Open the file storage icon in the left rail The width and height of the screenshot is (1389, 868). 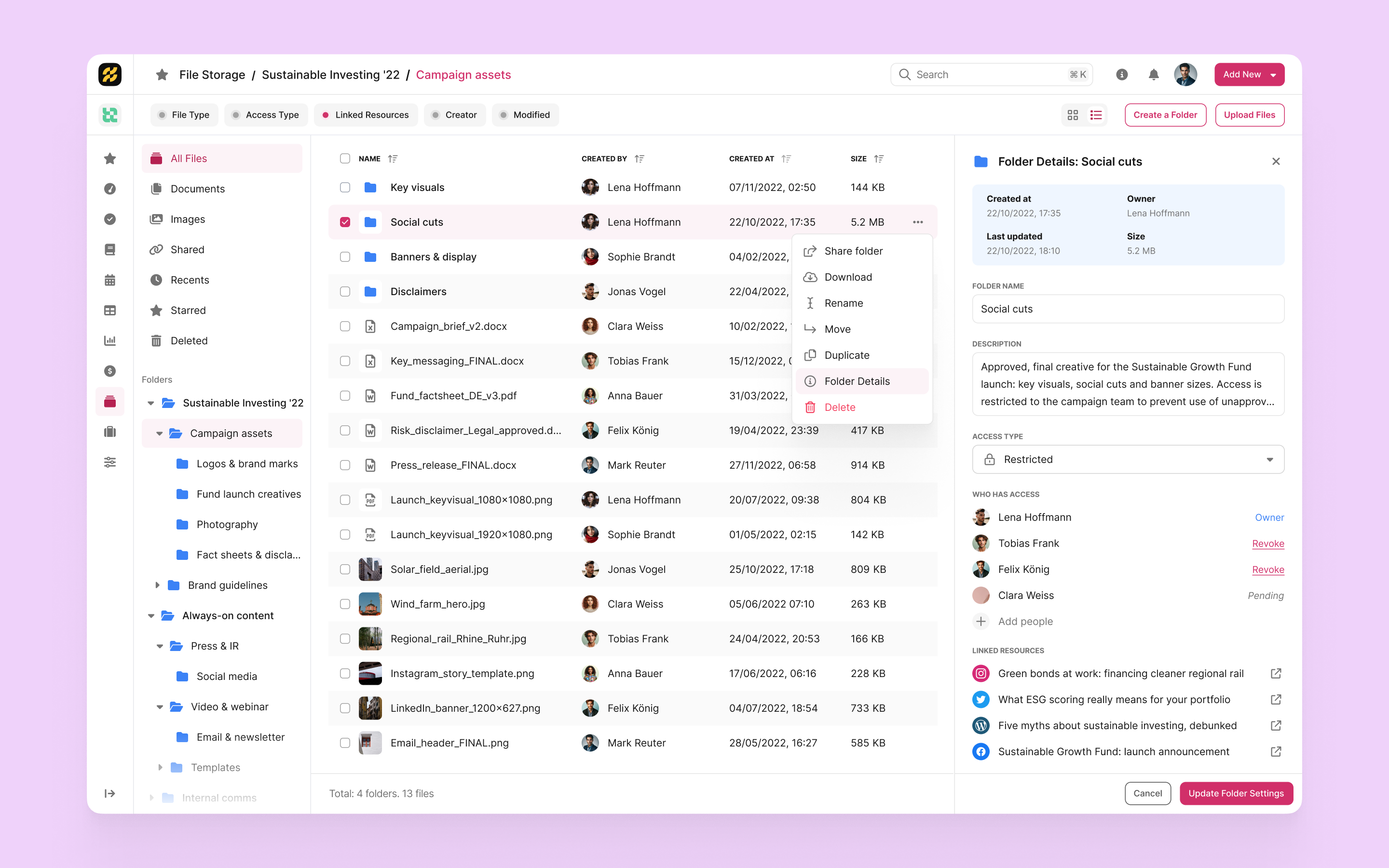pyautogui.click(x=109, y=401)
